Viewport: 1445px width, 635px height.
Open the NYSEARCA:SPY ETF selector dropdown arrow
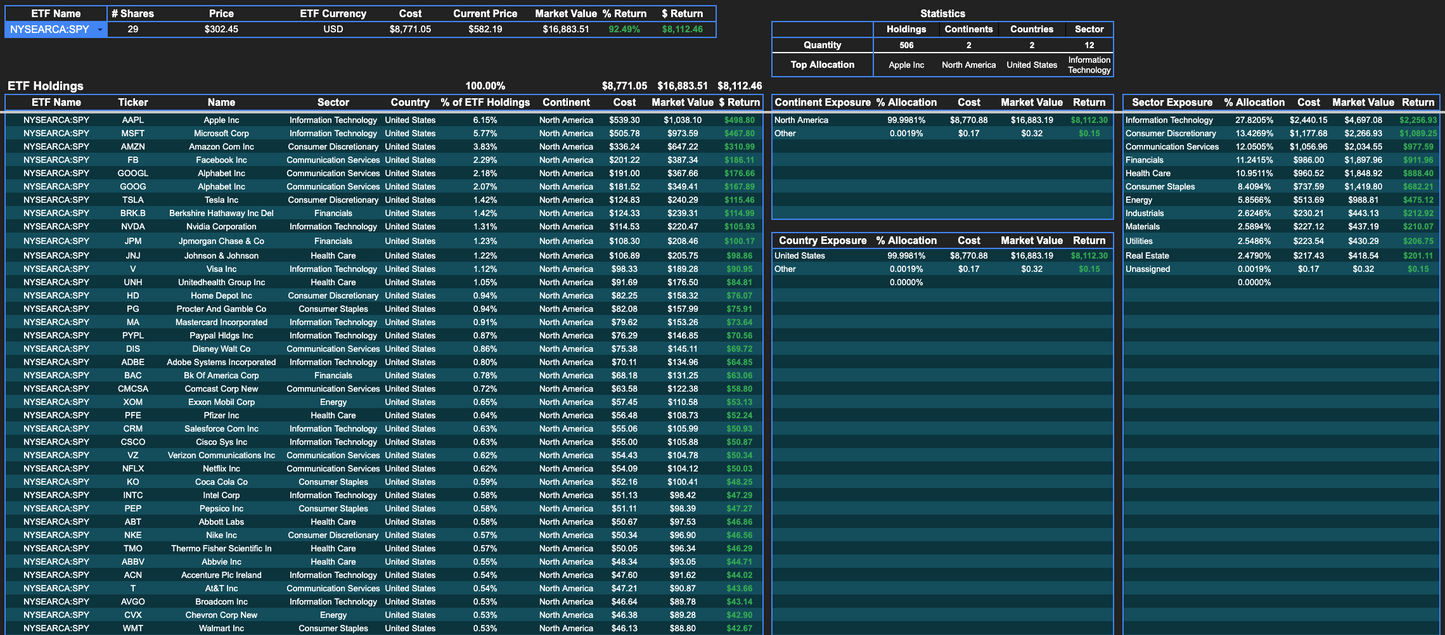point(100,30)
